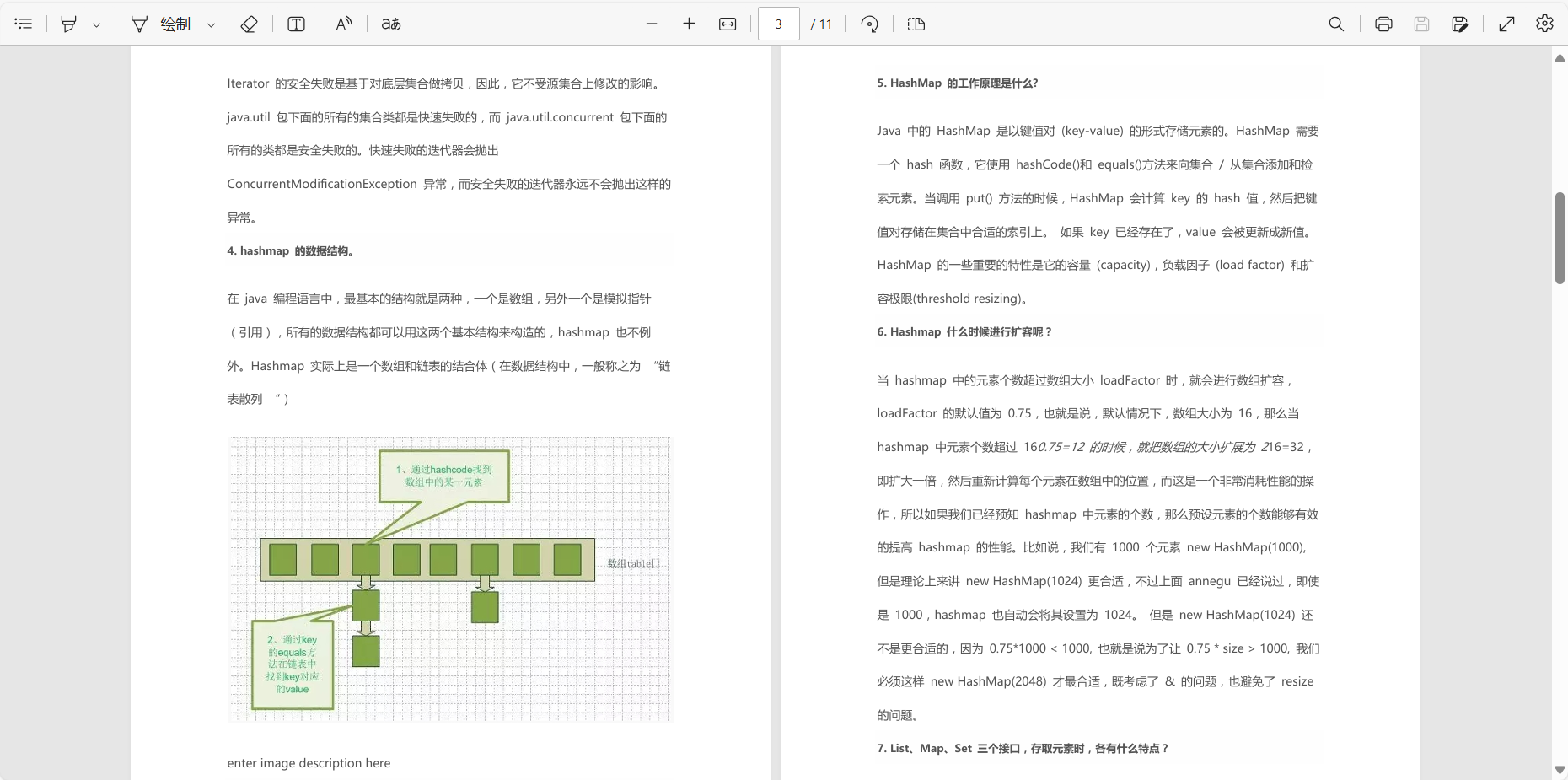This screenshot has width=1568, height=780.
Task: Open the table of contents sidebar
Action: pyautogui.click(x=24, y=24)
